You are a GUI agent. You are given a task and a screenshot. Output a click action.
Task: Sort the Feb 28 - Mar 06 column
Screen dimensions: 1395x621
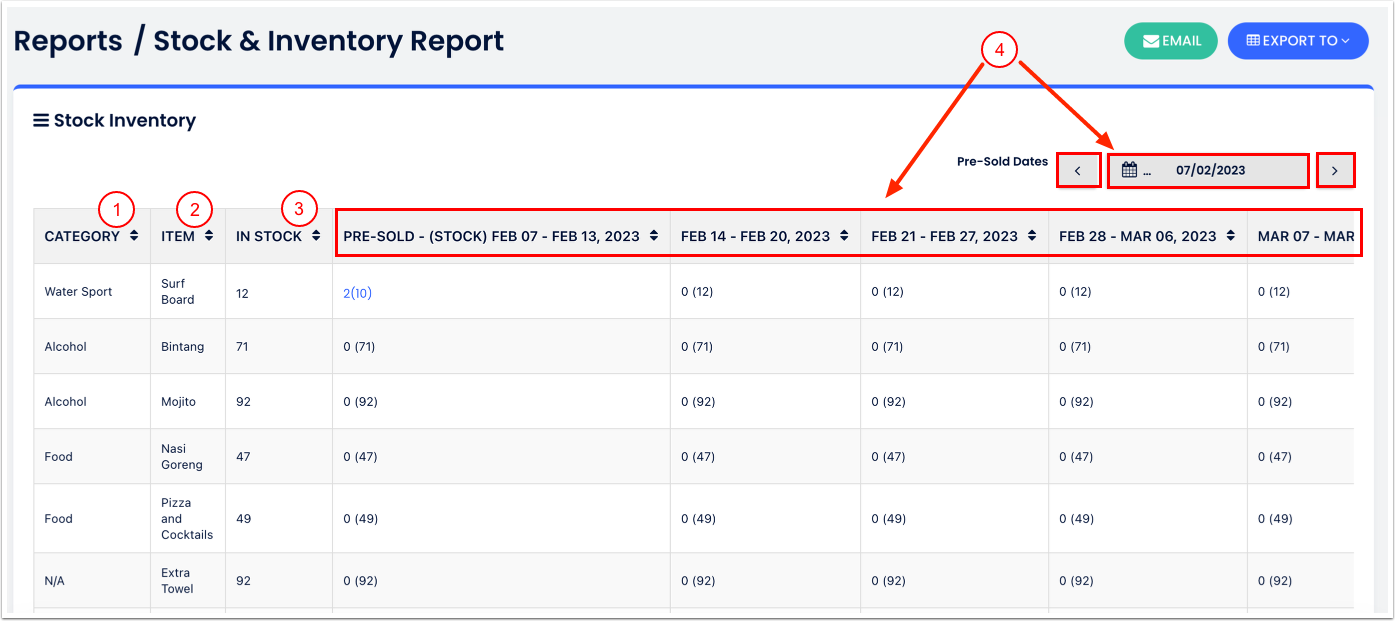(x=1231, y=236)
